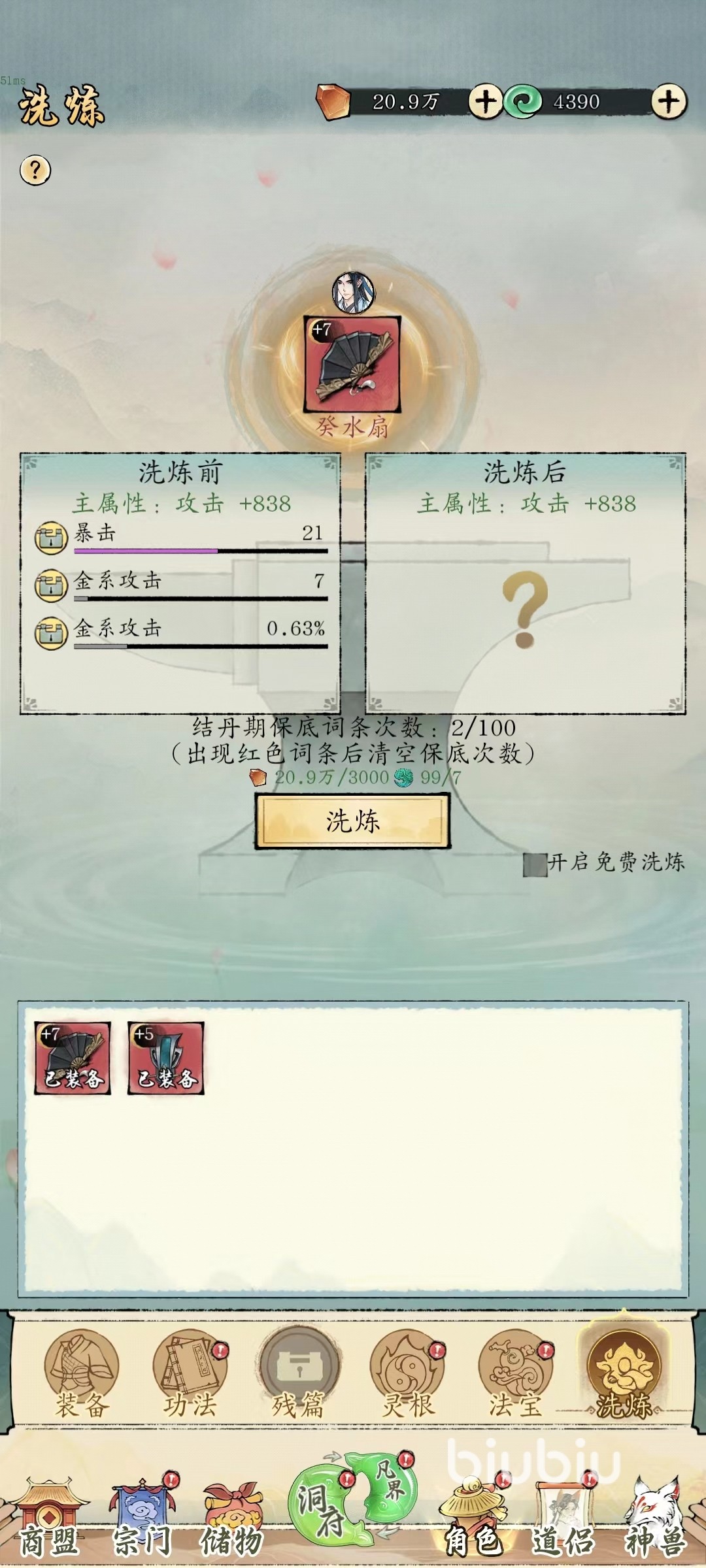
Task: Click the 洗炼 refine button
Action: click(352, 821)
